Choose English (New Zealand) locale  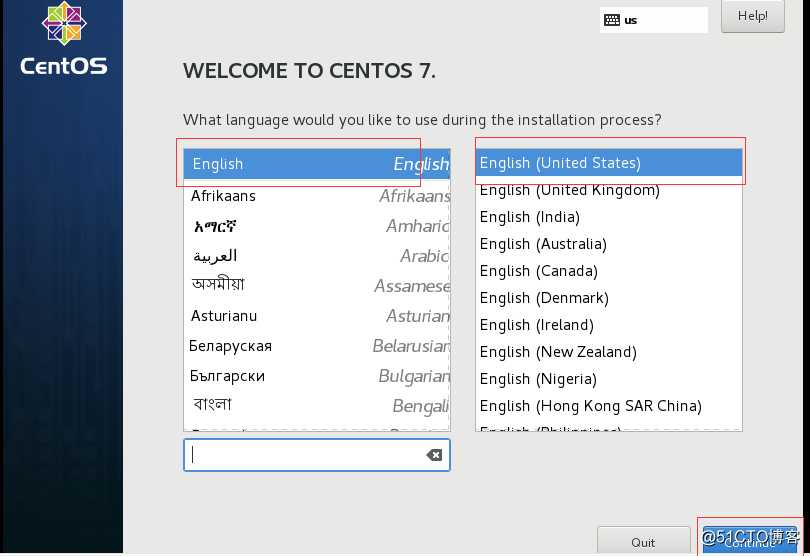(x=609, y=352)
